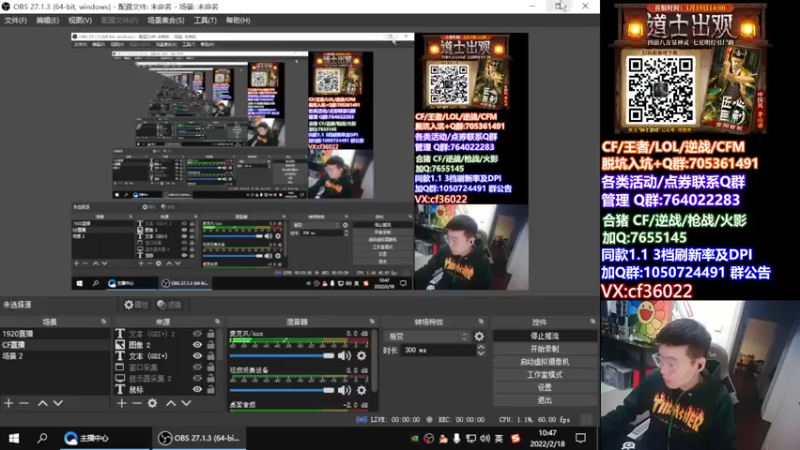Select the 1920直播 scene
This screenshot has height=450, width=800.
point(55,334)
